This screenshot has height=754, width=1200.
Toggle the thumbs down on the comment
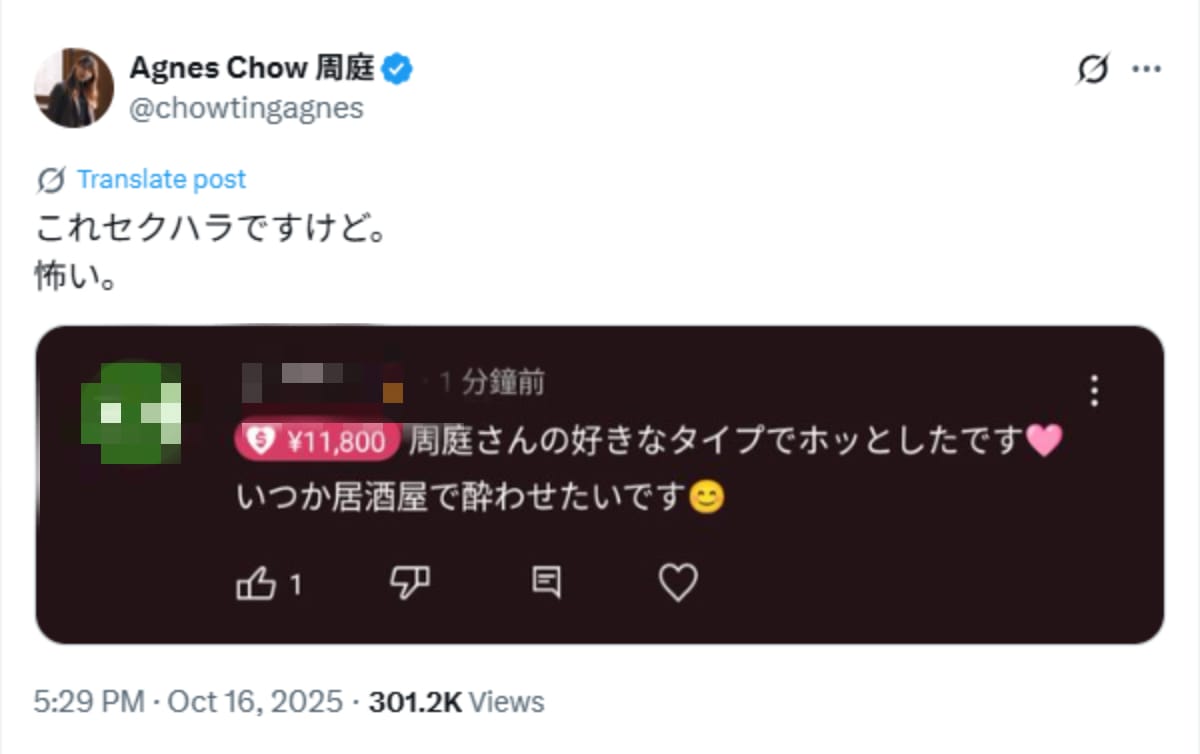coord(410,581)
